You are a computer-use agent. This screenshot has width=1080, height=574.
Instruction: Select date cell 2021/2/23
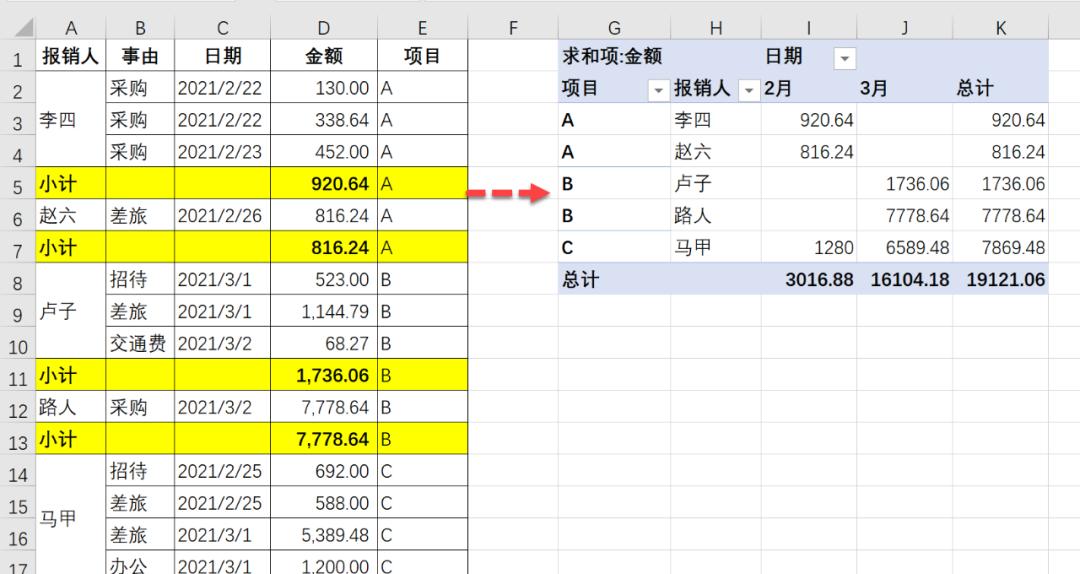click(x=222, y=152)
